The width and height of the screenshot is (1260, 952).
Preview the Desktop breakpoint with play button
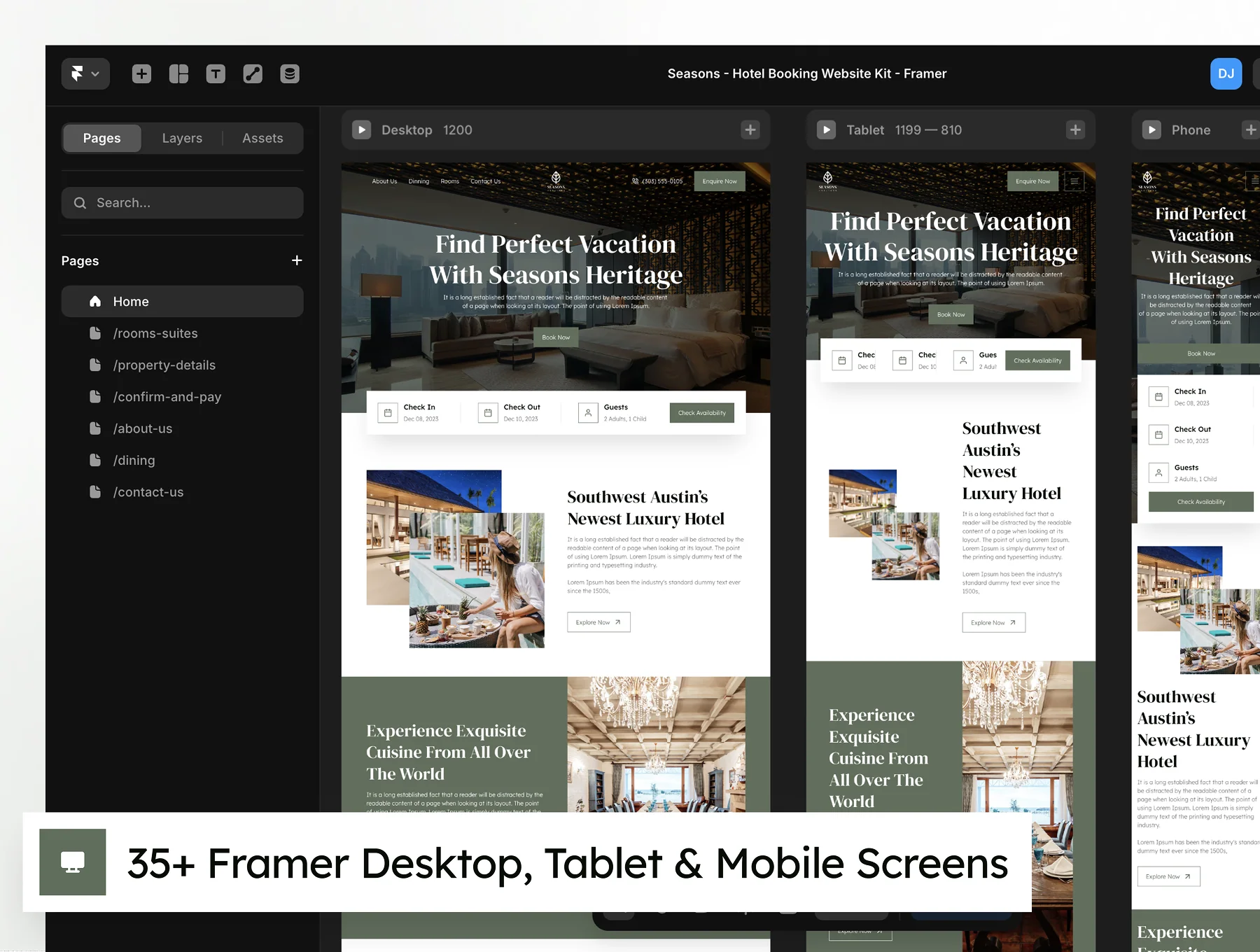coord(361,129)
